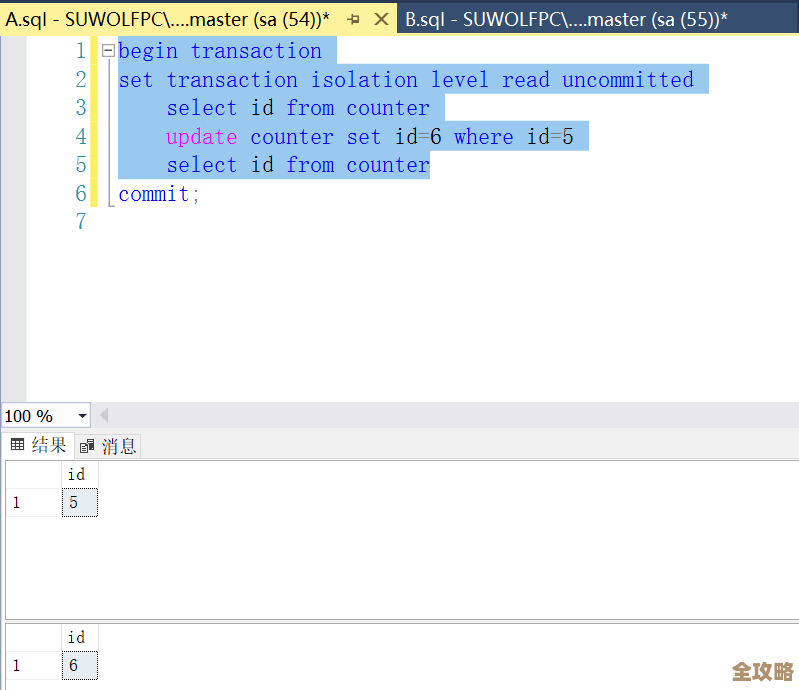The image size is (799, 690).
Task: Collapse the begin transaction code block
Action: [108, 51]
